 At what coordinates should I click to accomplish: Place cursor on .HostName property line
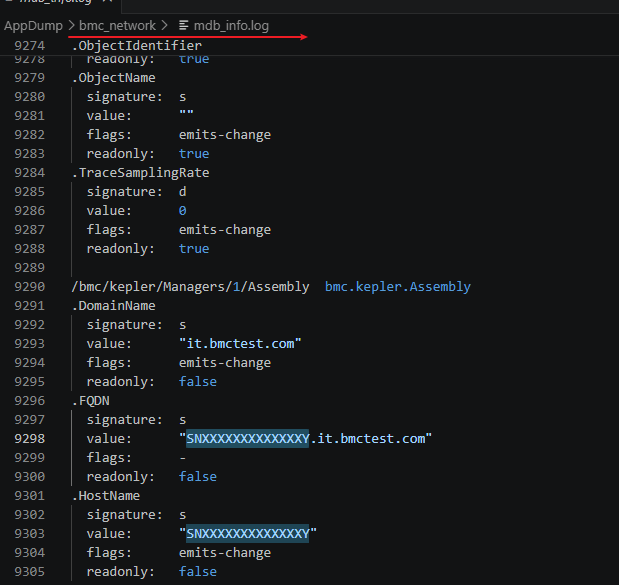click(x=106, y=496)
